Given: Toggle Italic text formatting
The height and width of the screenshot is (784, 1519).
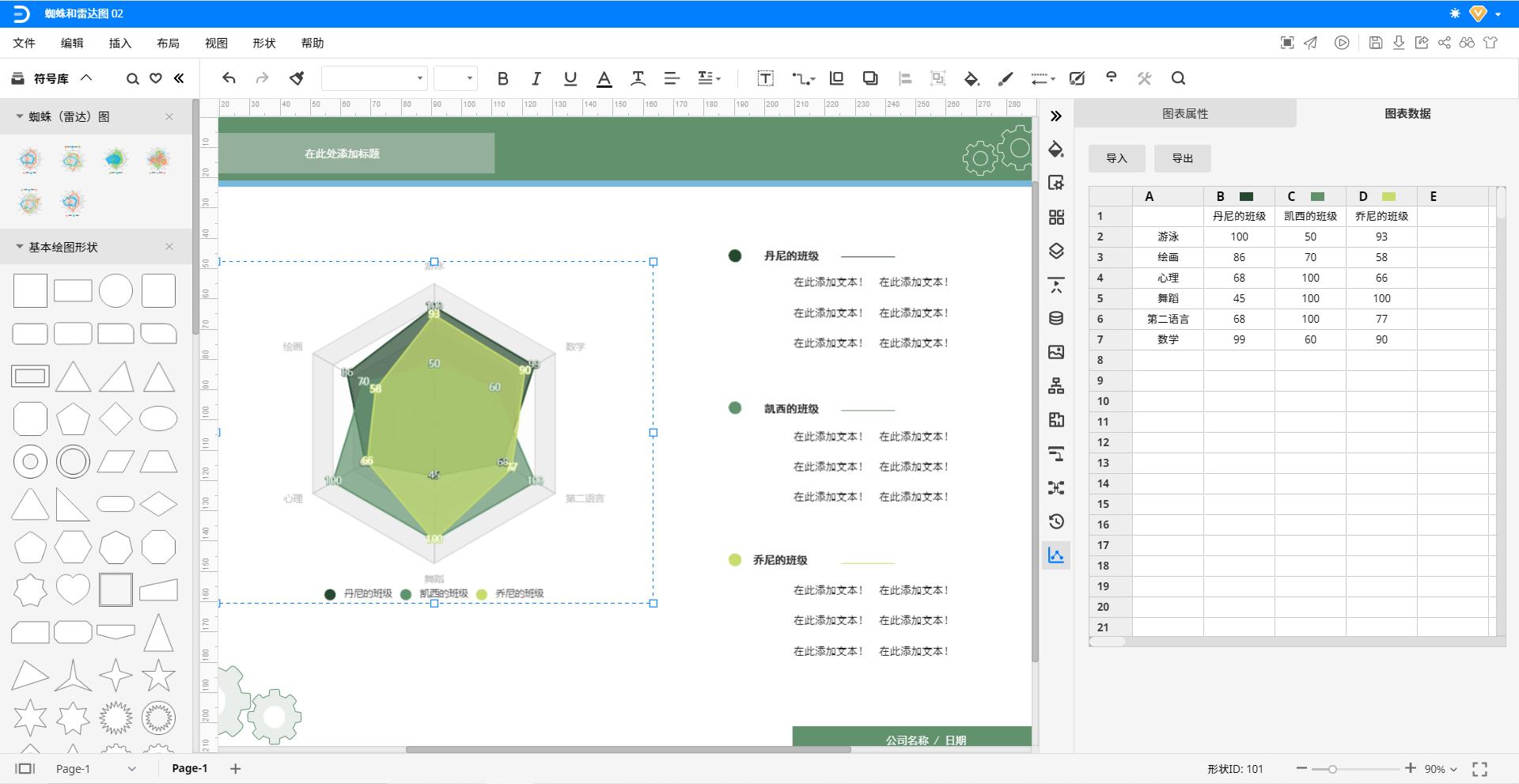Looking at the screenshot, I should click(536, 78).
